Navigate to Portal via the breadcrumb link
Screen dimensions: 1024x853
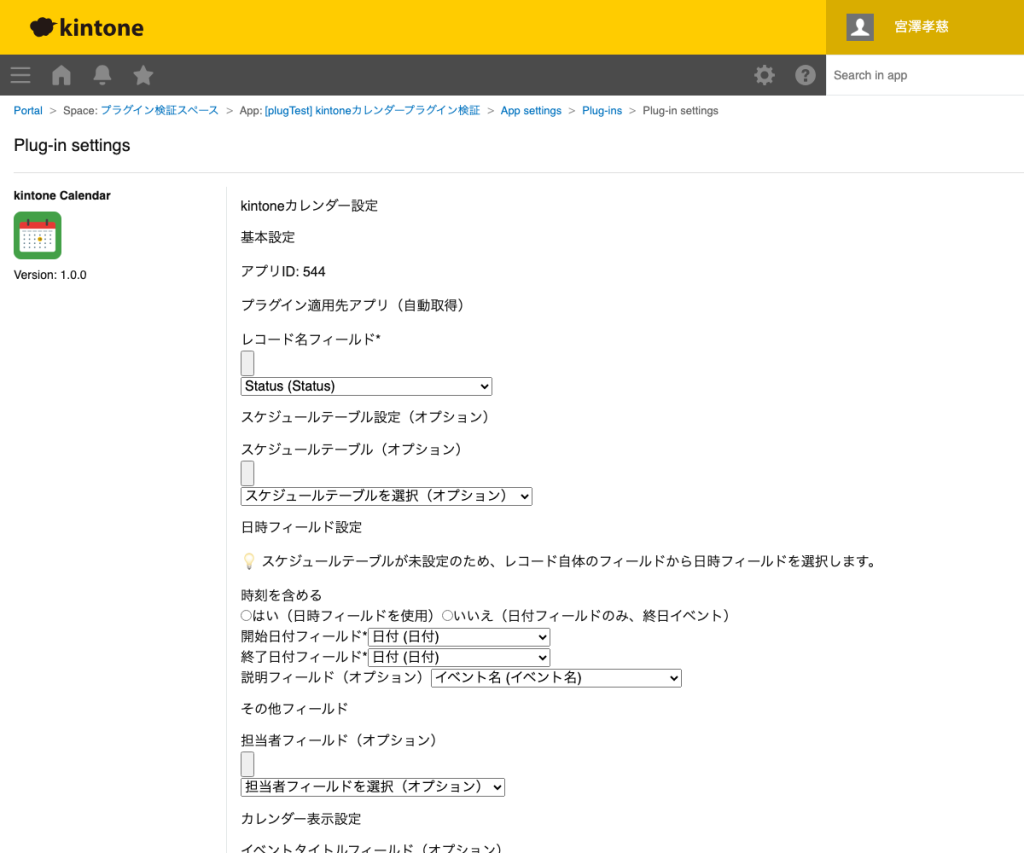[x=27, y=110]
